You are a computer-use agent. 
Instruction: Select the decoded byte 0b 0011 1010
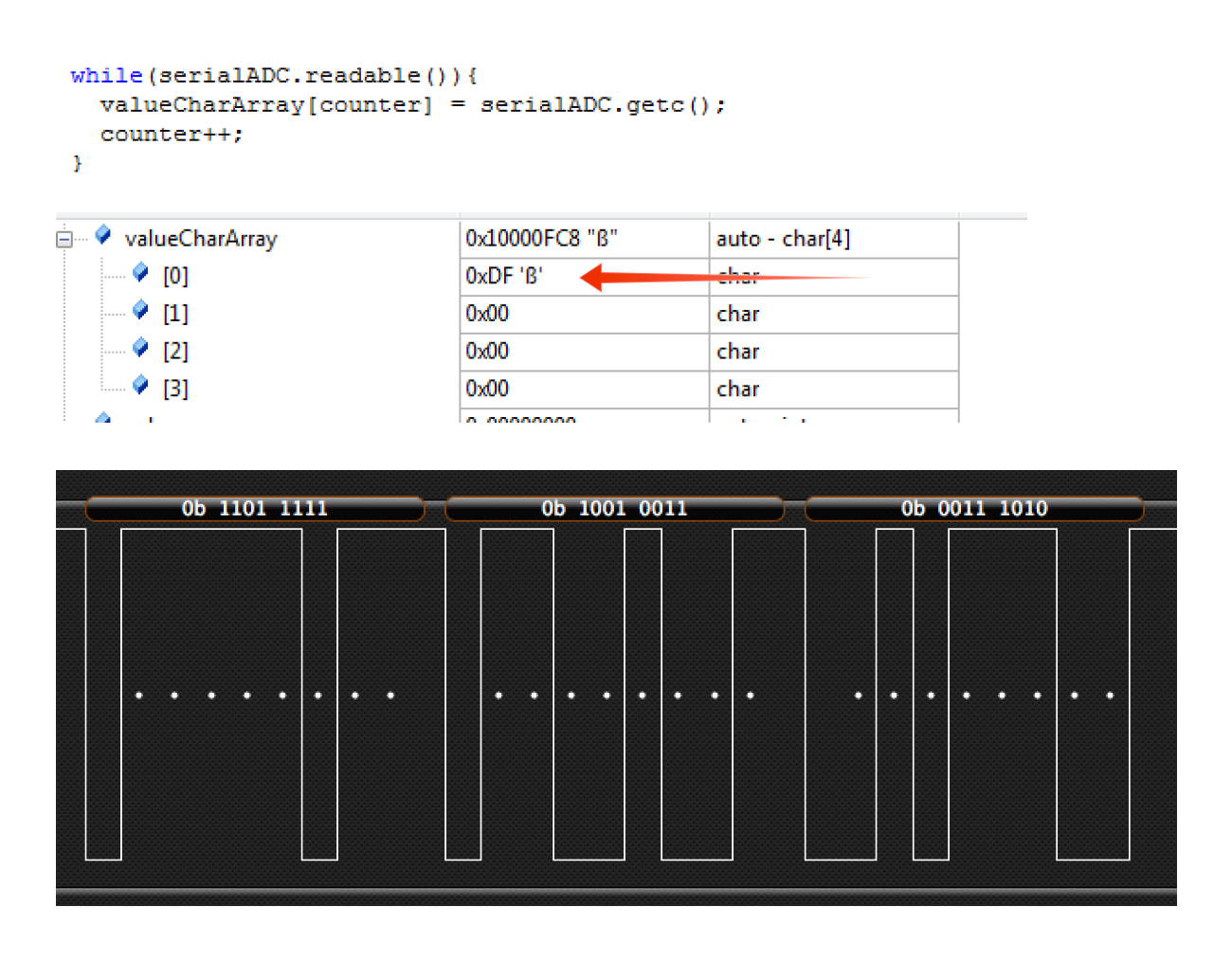[973, 509]
